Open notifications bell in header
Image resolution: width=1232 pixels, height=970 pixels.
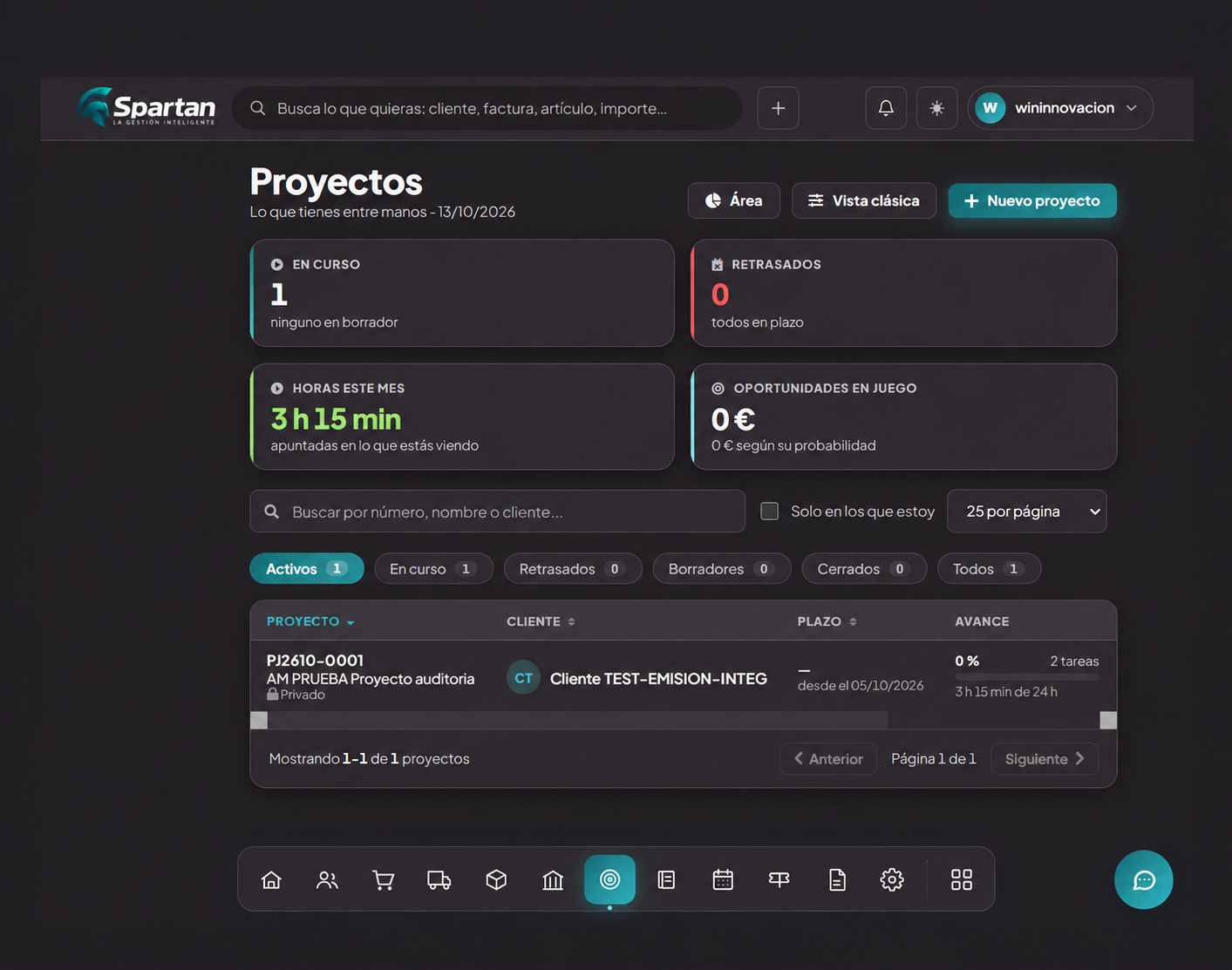886,108
